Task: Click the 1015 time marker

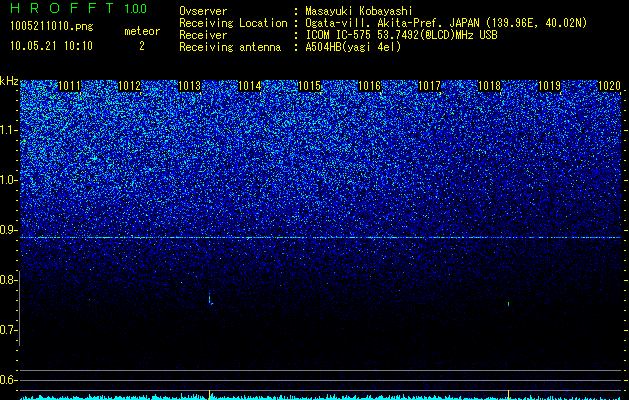Action: pyautogui.click(x=309, y=86)
